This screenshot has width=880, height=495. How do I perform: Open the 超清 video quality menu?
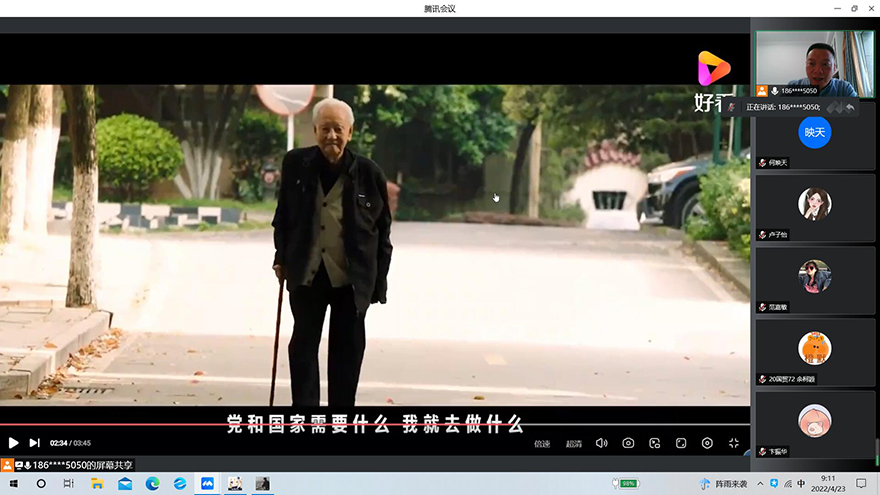coord(574,444)
